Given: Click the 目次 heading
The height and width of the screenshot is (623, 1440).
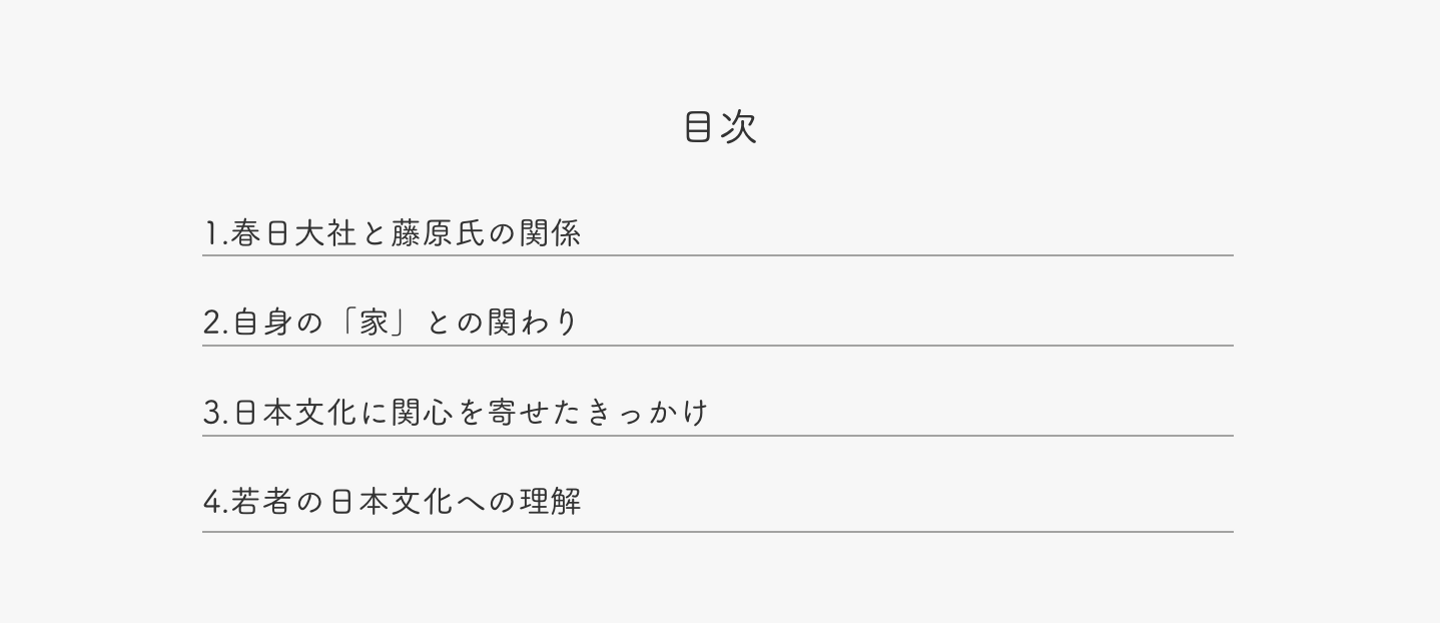Looking at the screenshot, I should [720, 128].
